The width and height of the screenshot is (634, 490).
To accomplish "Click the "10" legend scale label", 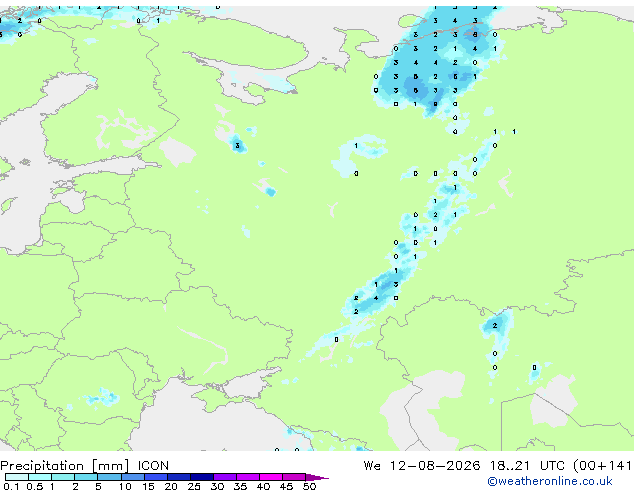I will (x=125, y=486).
